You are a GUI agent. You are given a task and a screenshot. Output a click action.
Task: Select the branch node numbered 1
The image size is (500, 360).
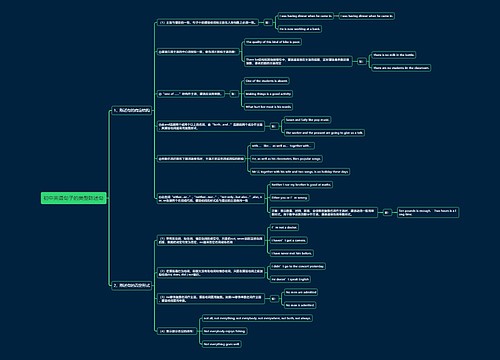point(132,110)
